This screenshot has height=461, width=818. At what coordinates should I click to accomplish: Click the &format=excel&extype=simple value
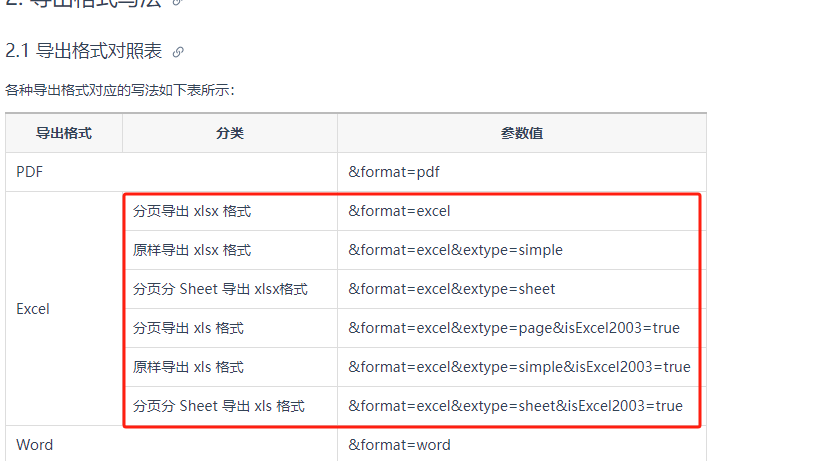(455, 250)
